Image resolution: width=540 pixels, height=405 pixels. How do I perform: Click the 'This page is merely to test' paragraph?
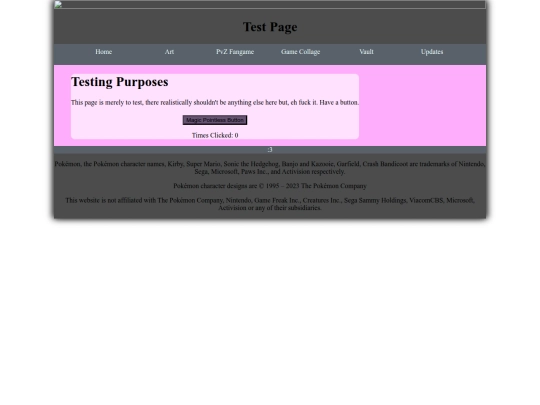215,102
